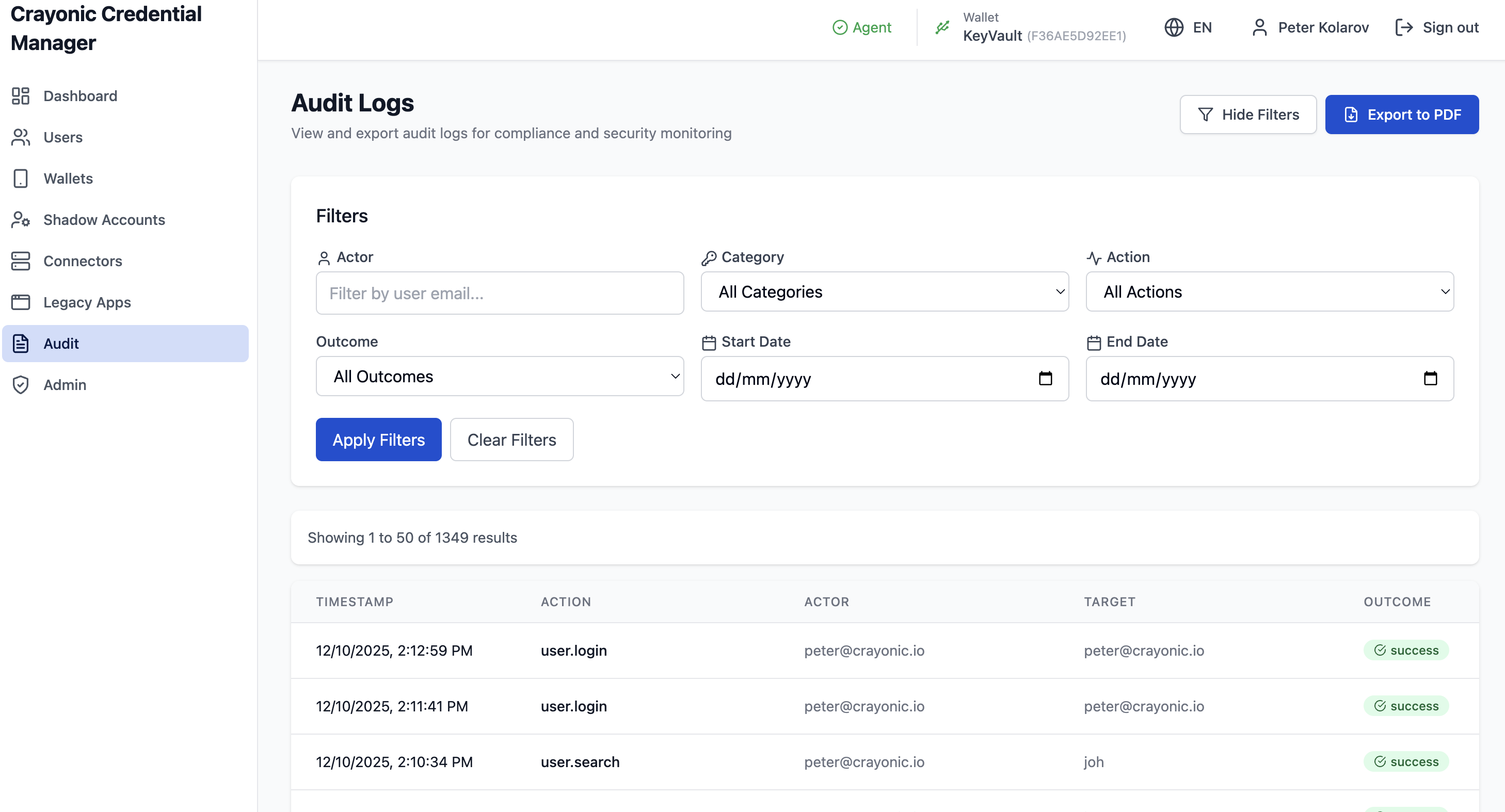Export audit logs to PDF
This screenshot has height=812, width=1505.
1402,115
